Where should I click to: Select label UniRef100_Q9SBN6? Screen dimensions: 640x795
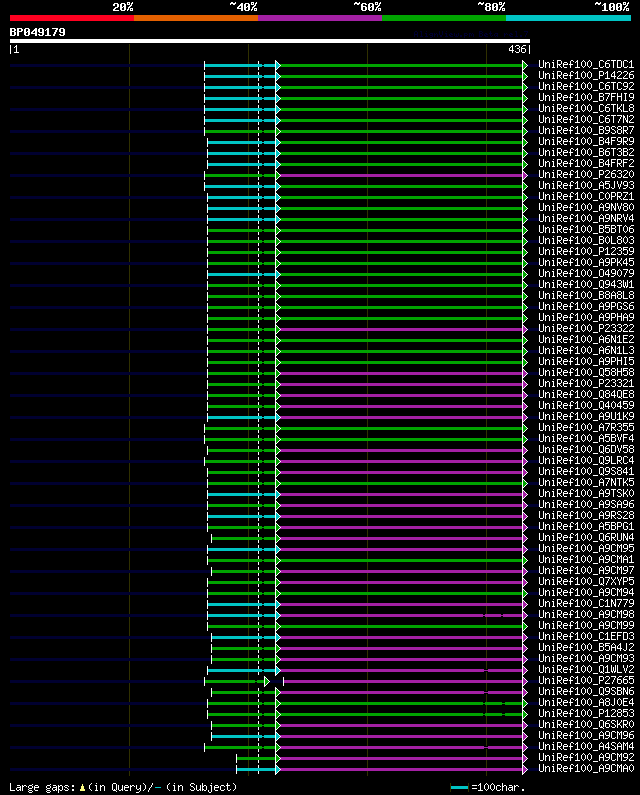(586, 692)
